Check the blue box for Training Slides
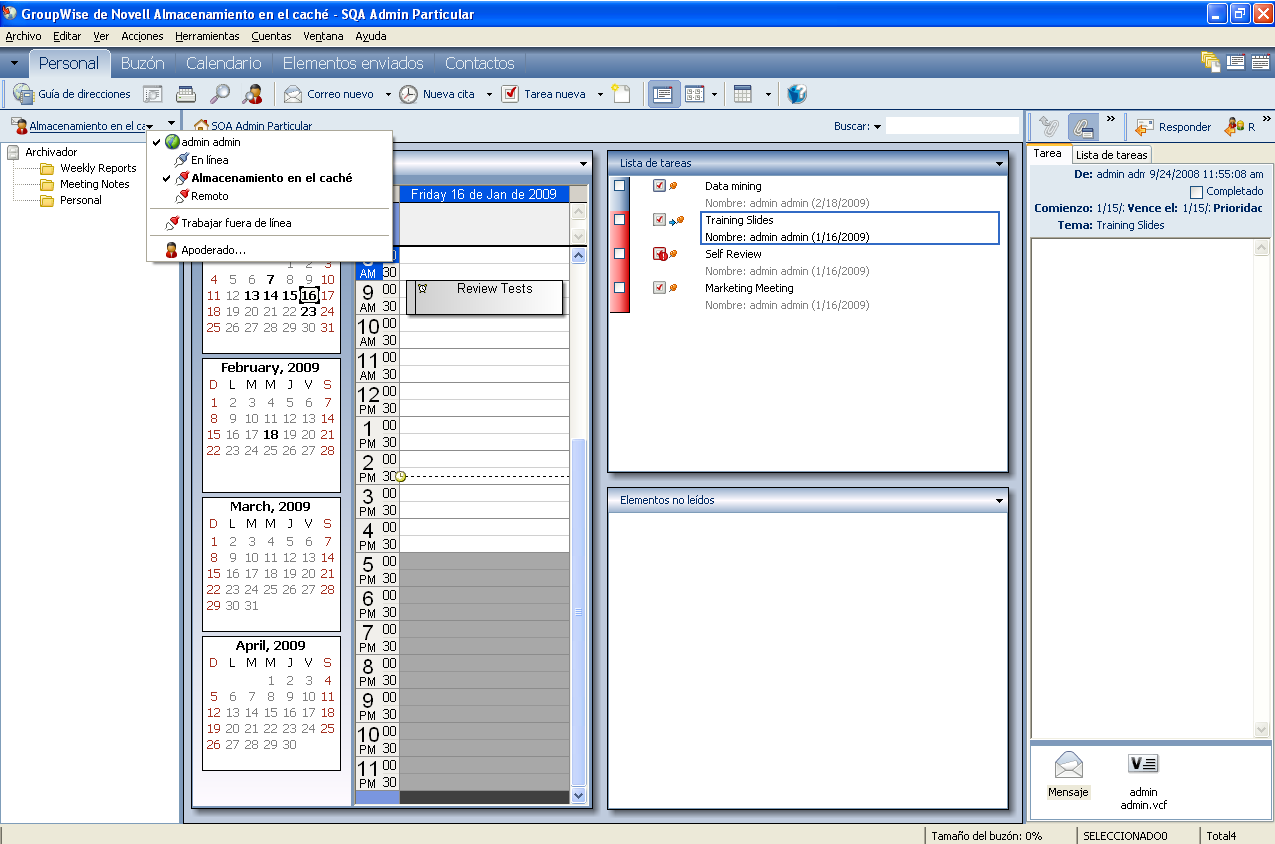Screen dimensions: 1275x844 [619, 220]
